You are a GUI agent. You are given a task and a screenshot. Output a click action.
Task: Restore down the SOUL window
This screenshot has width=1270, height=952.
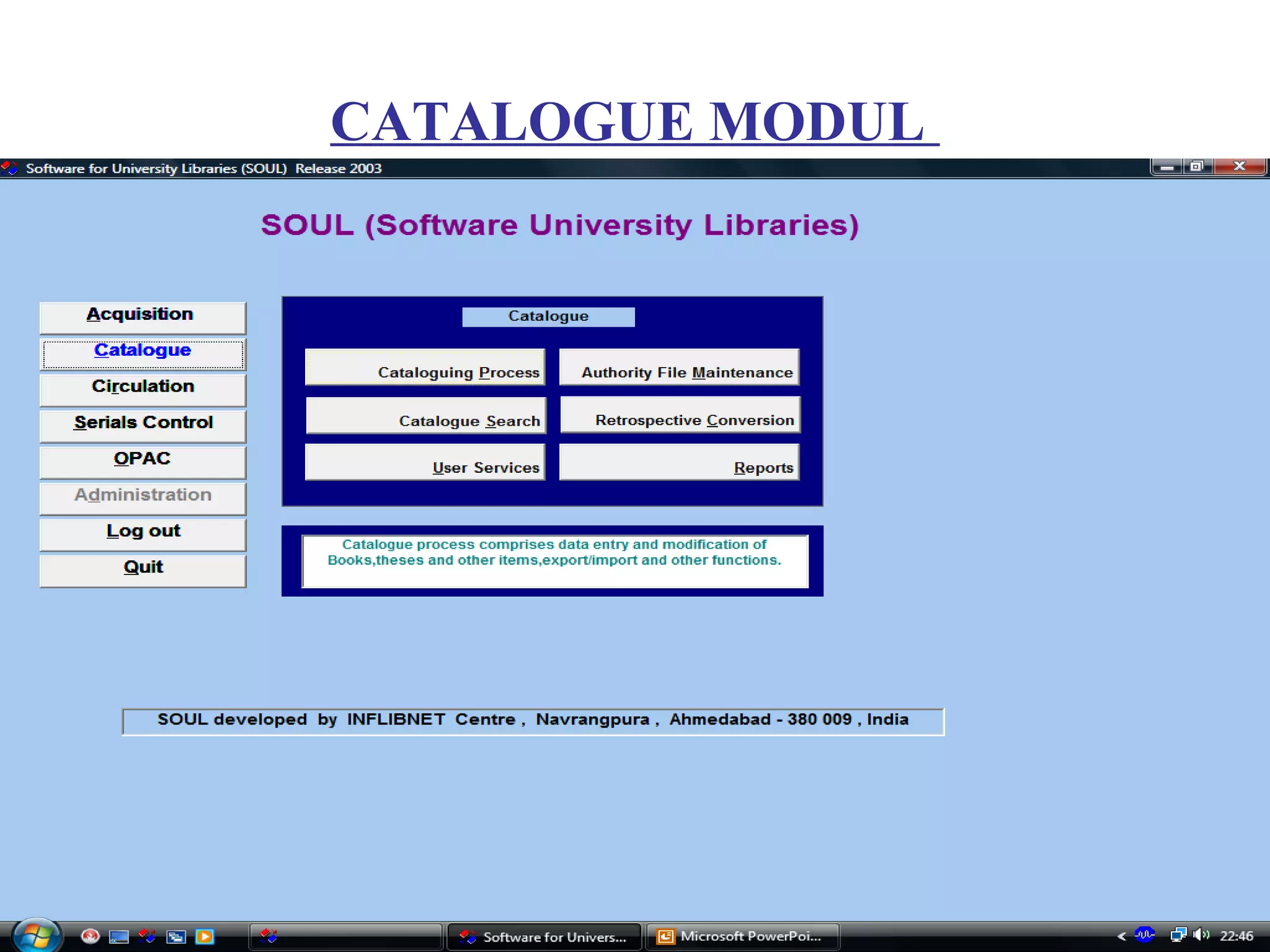[1197, 167]
